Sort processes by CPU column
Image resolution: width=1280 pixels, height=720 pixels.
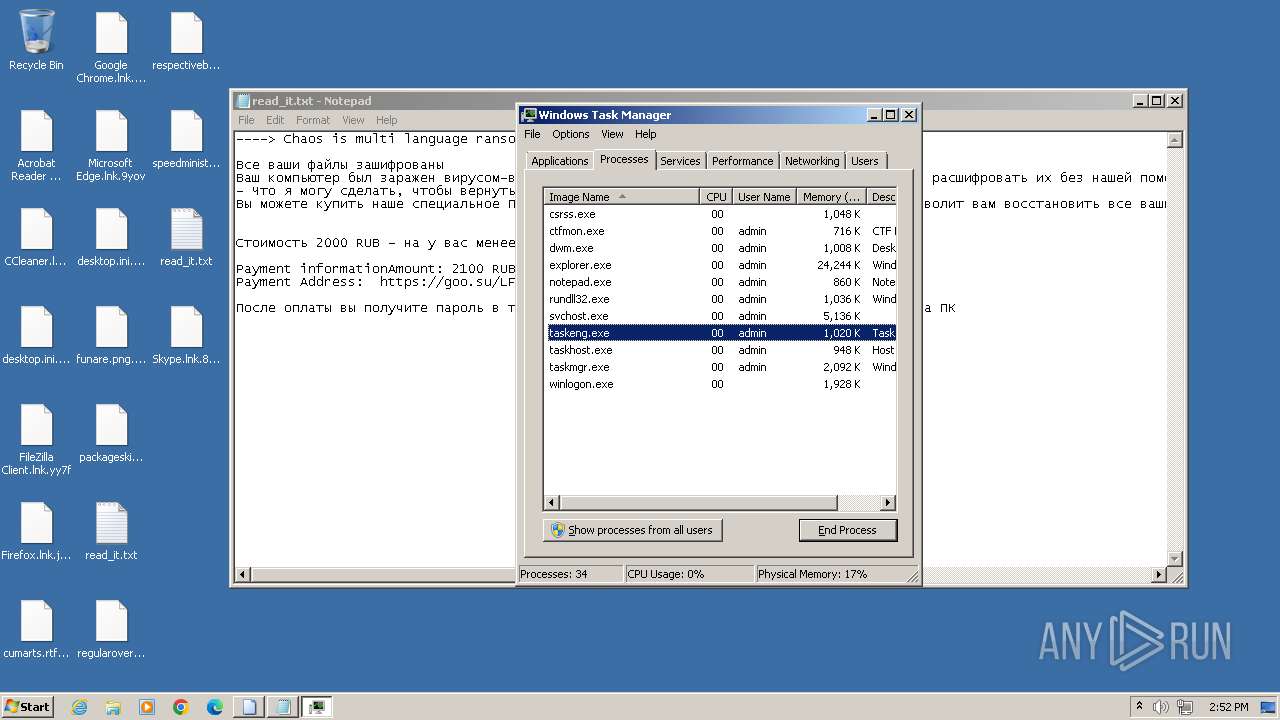(716, 197)
